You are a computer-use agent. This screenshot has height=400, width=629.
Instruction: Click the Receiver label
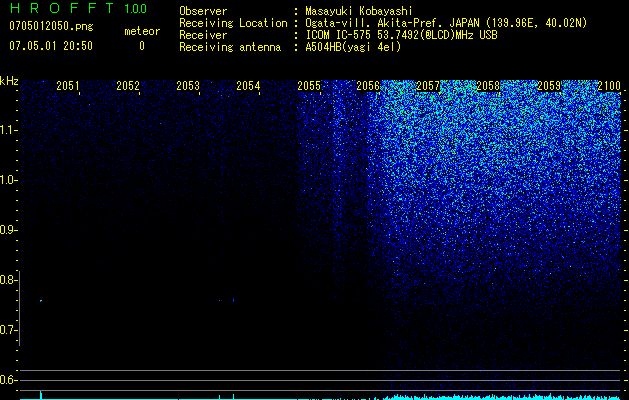203,35
